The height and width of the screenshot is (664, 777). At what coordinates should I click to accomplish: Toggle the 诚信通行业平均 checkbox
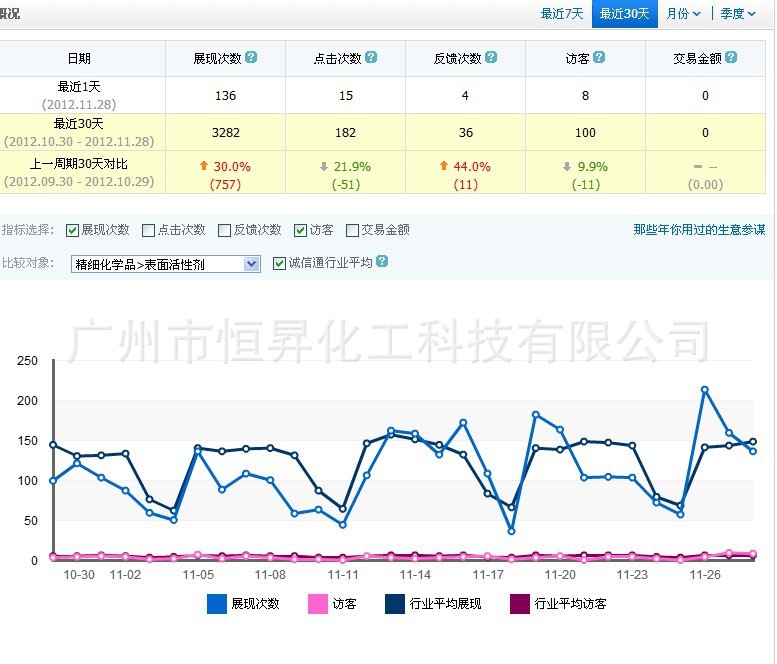pos(279,263)
